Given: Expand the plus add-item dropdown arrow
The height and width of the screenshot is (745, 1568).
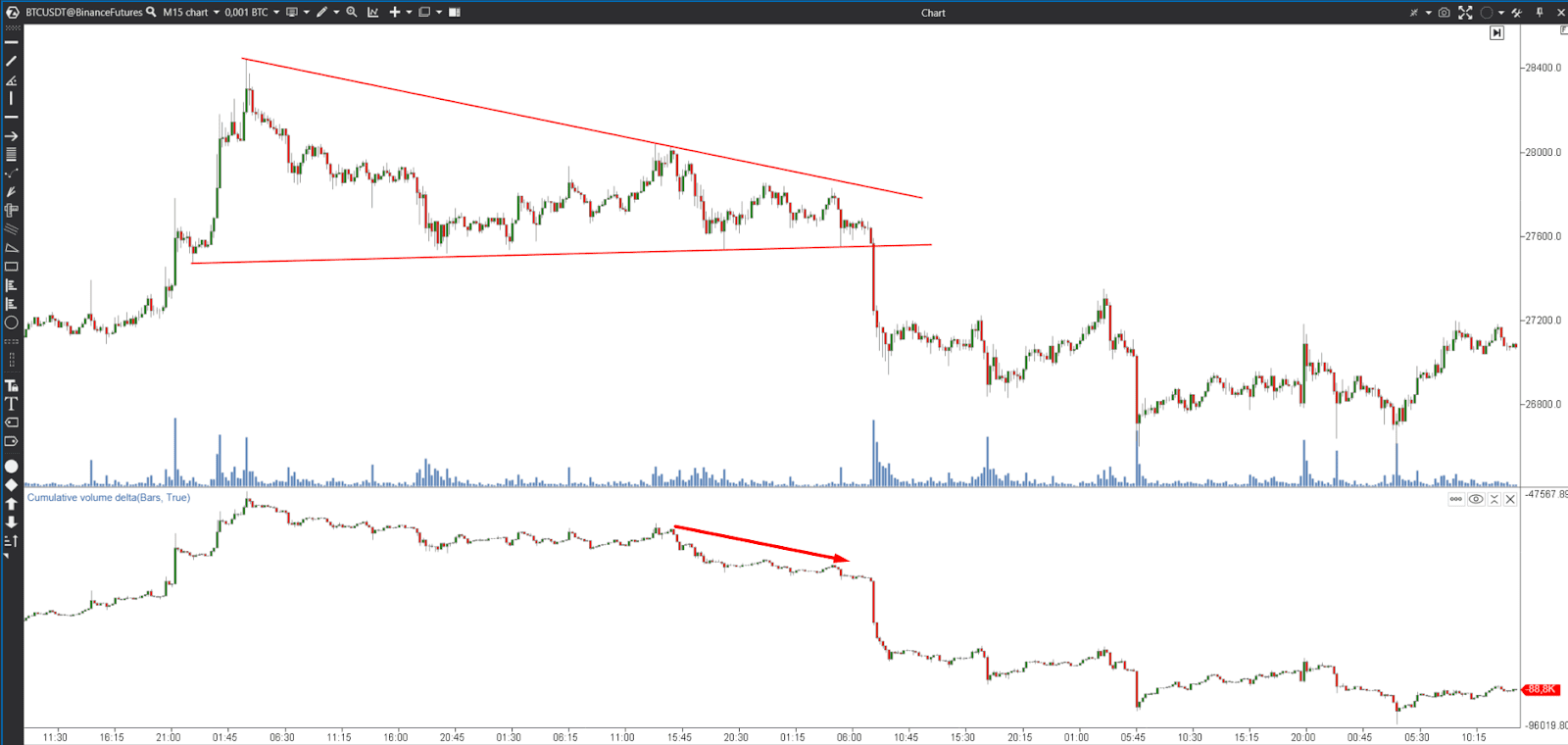Looking at the screenshot, I should (x=409, y=12).
